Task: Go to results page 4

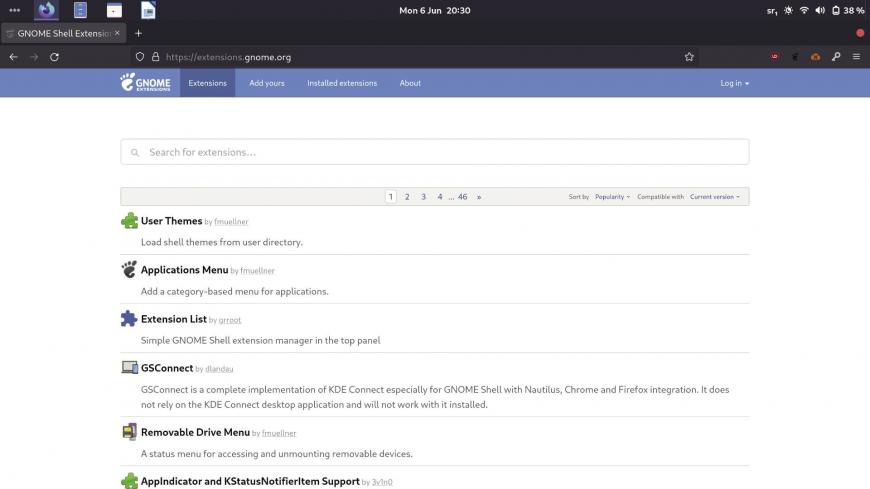Action: (x=440, y=197)
